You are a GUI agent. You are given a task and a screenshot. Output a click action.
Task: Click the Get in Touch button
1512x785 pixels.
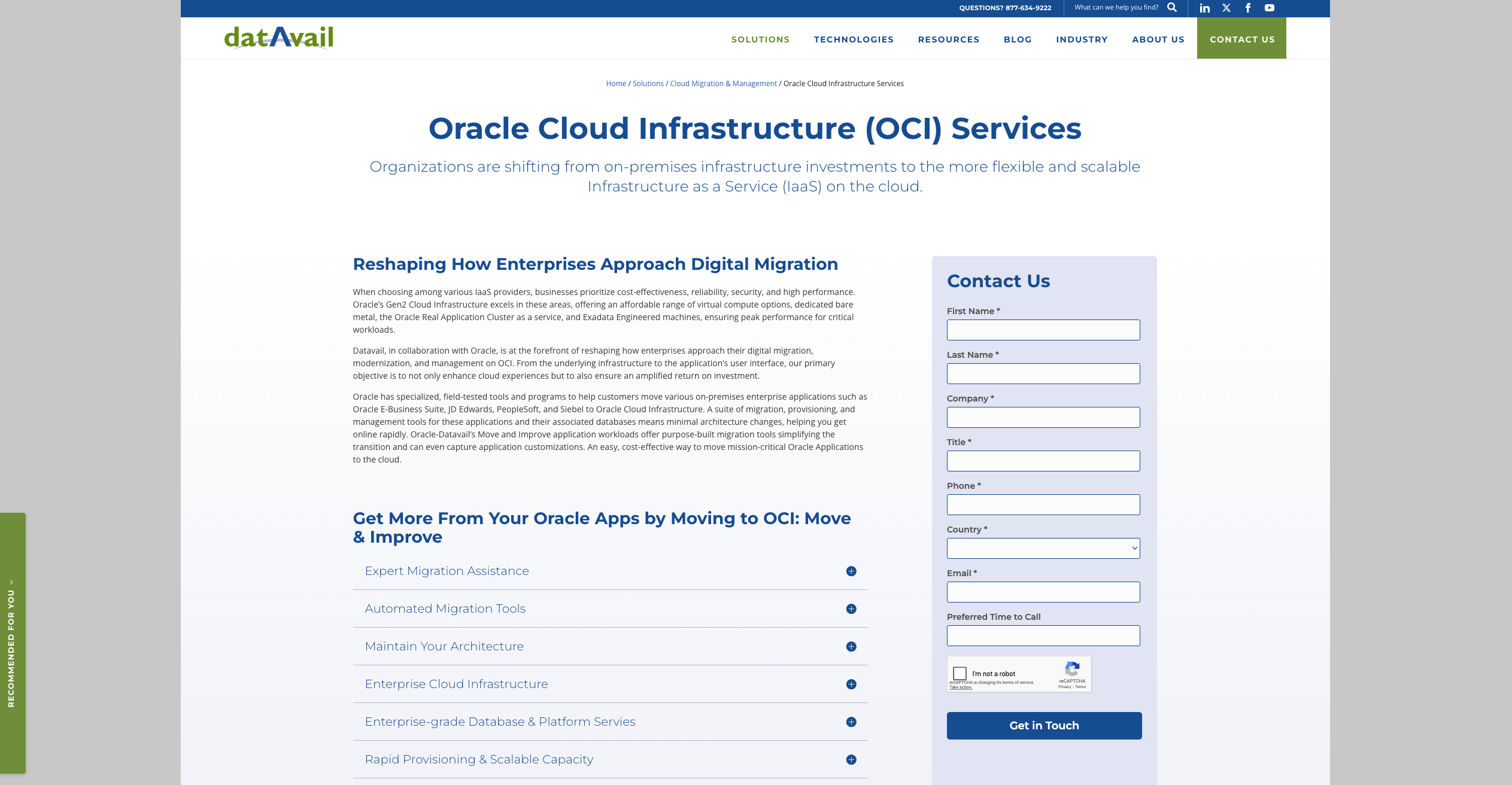[1043, 725]
